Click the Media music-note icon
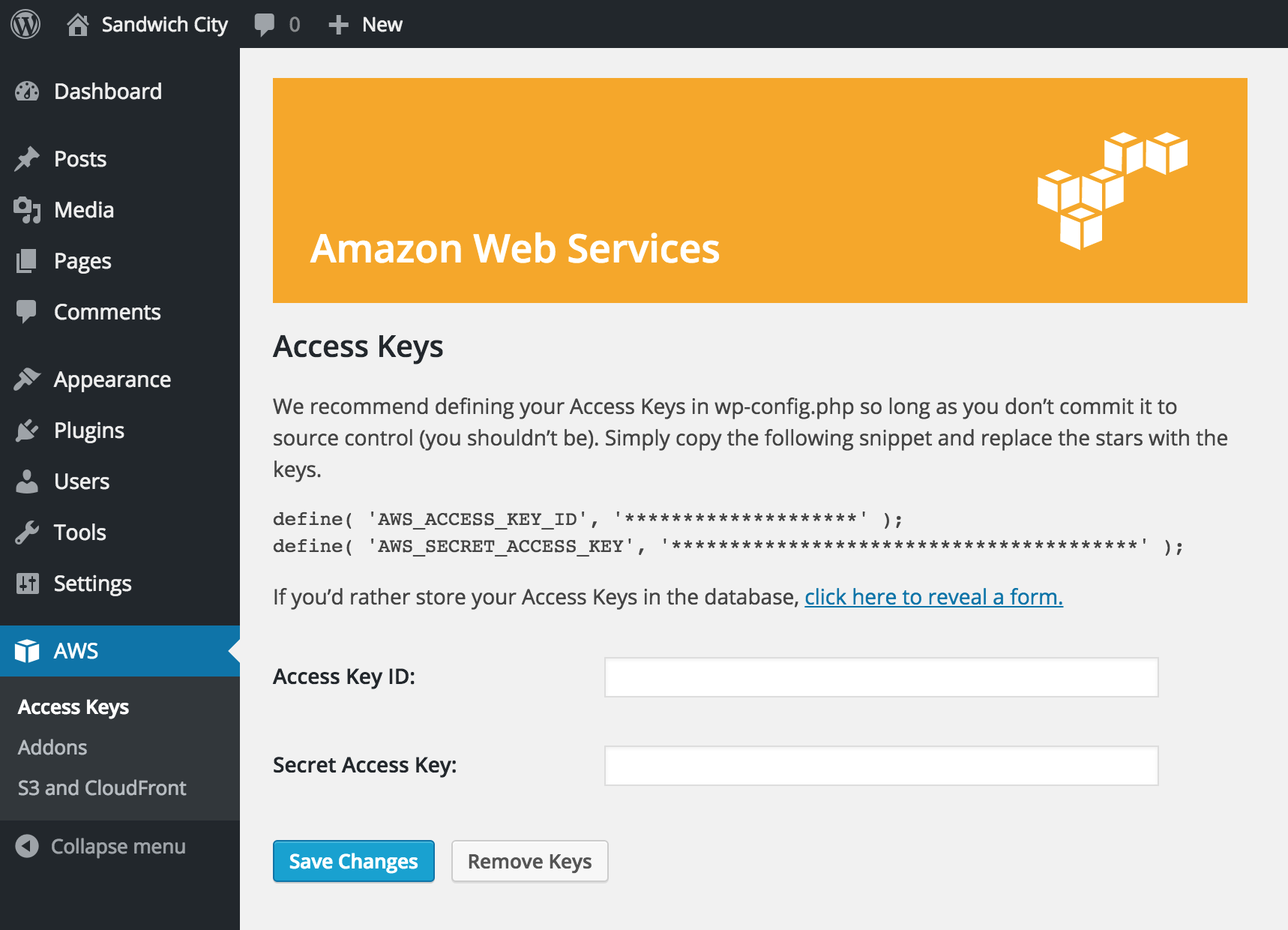This screenshot has width=1288, height=930. click(26, 209)
